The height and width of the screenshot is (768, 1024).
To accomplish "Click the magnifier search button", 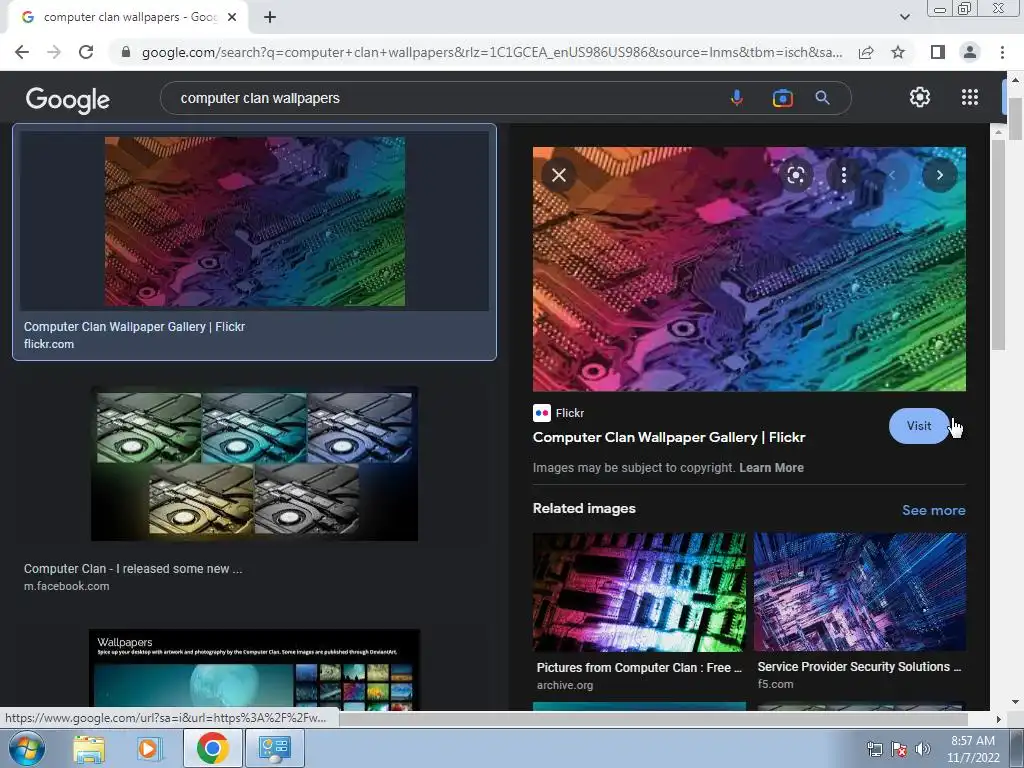I will tap(822, 98).
